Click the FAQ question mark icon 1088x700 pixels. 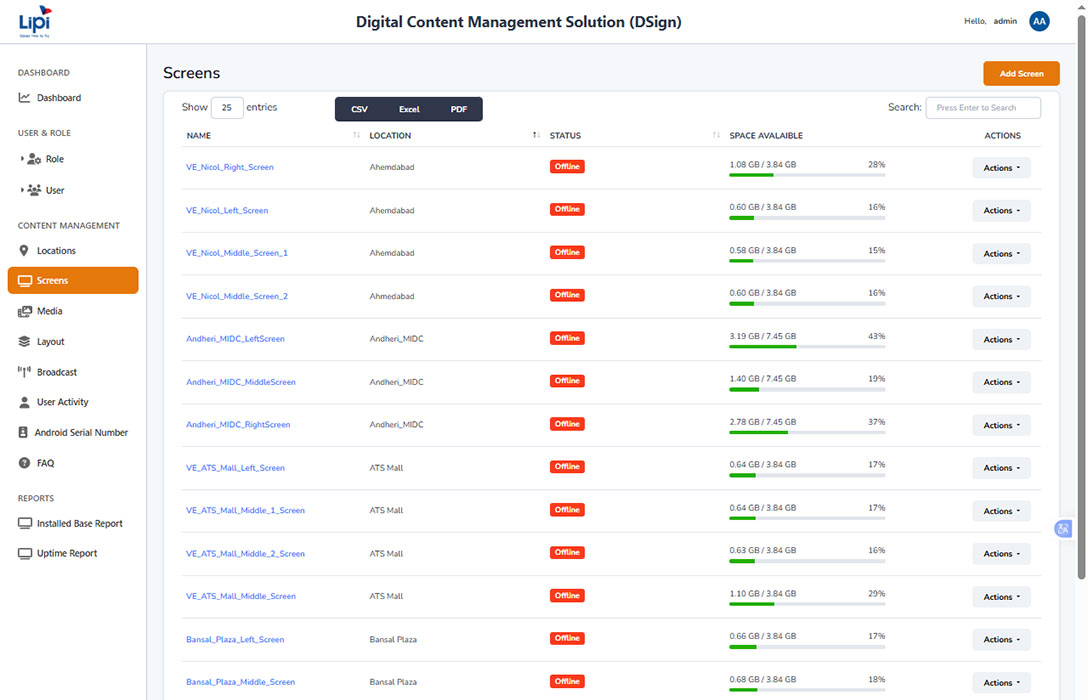[24, 463]
